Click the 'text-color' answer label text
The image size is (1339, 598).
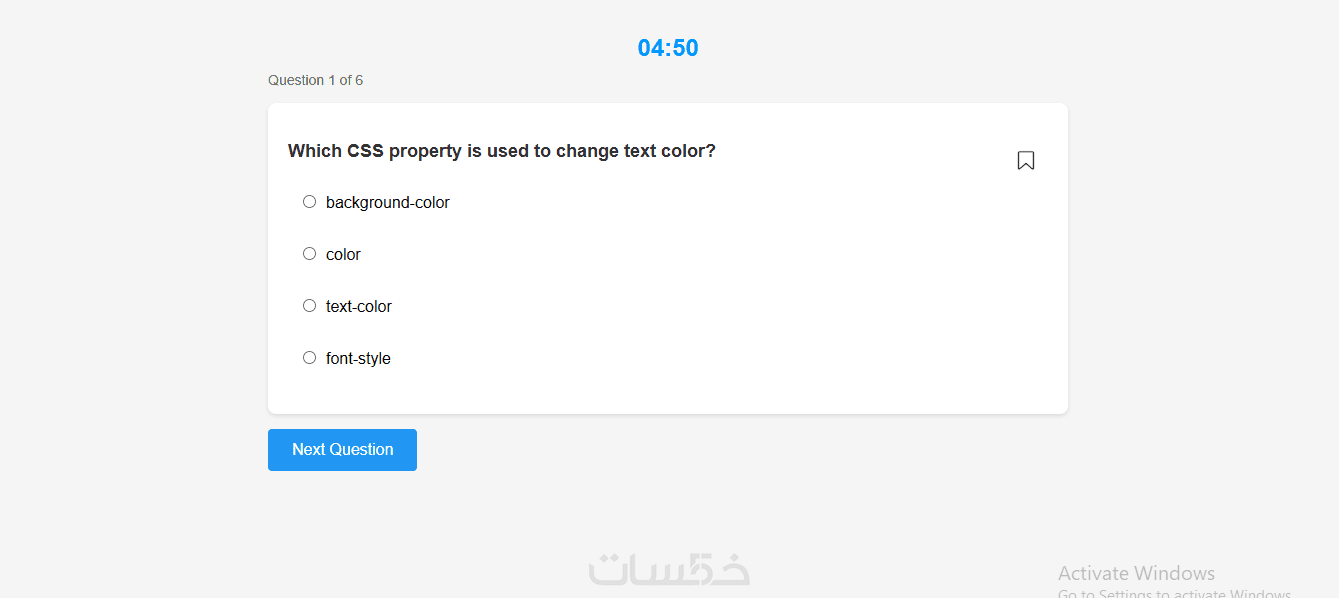358,307
